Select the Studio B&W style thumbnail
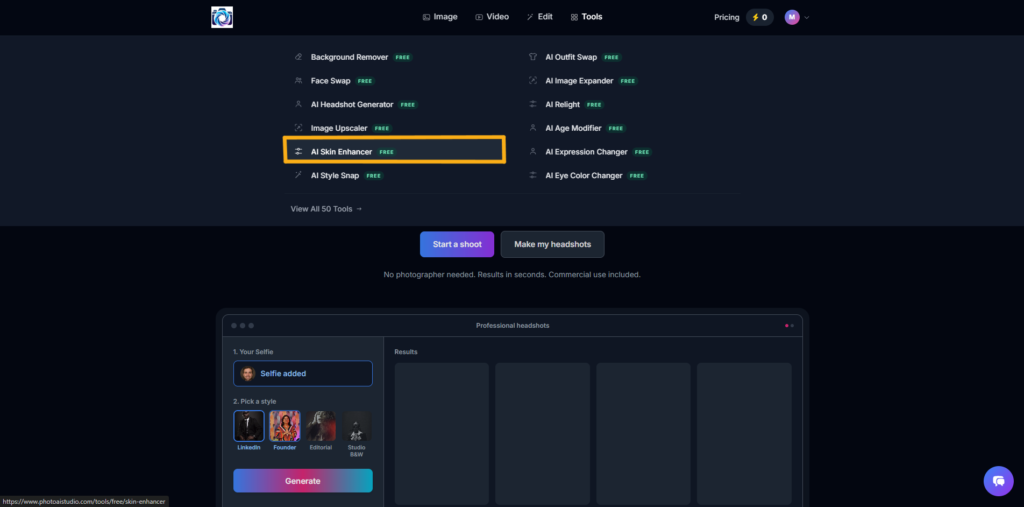The width and height of the screenshot is (1024, 507). [x=357, y=426]
